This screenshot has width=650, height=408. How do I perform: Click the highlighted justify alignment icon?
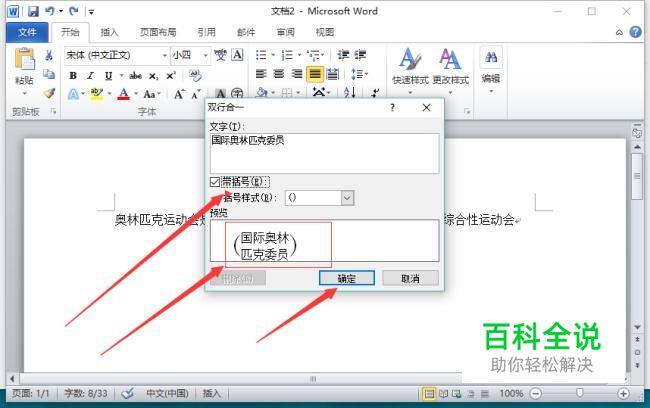pos(315,74)
